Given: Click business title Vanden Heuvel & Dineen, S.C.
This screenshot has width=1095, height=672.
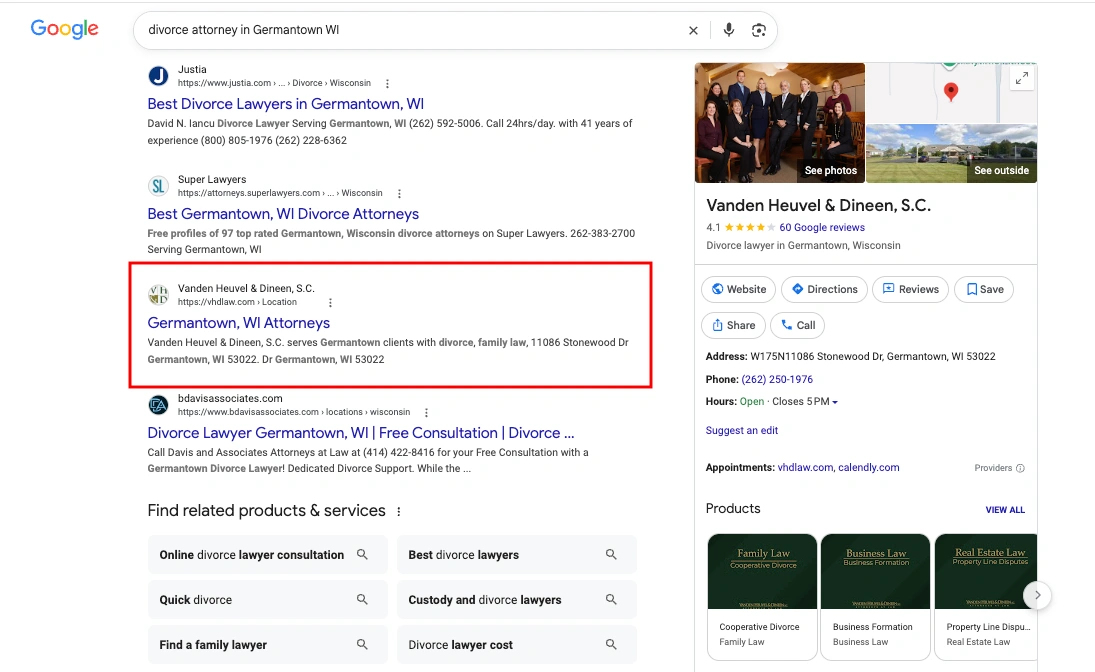Looking at the screenshot, I should 818,205.
